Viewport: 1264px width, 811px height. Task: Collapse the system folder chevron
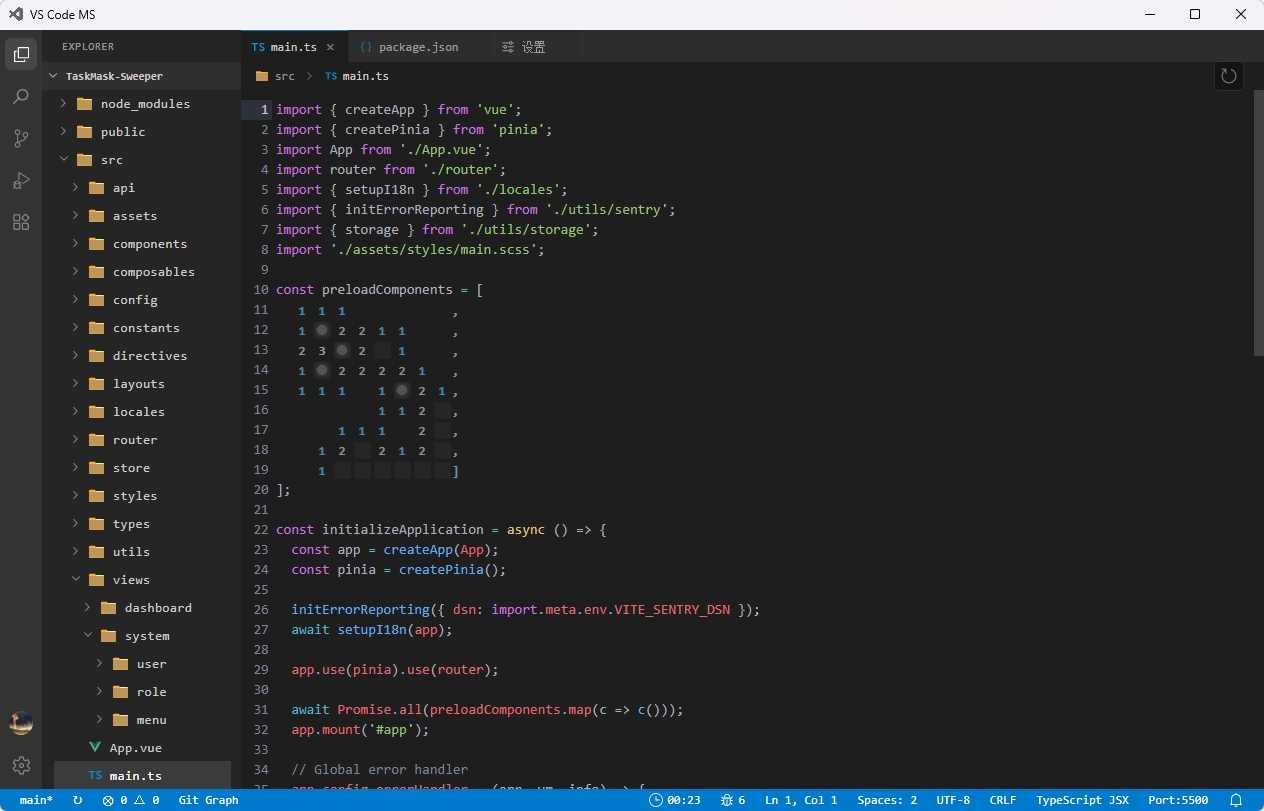(x=88, y=636)
